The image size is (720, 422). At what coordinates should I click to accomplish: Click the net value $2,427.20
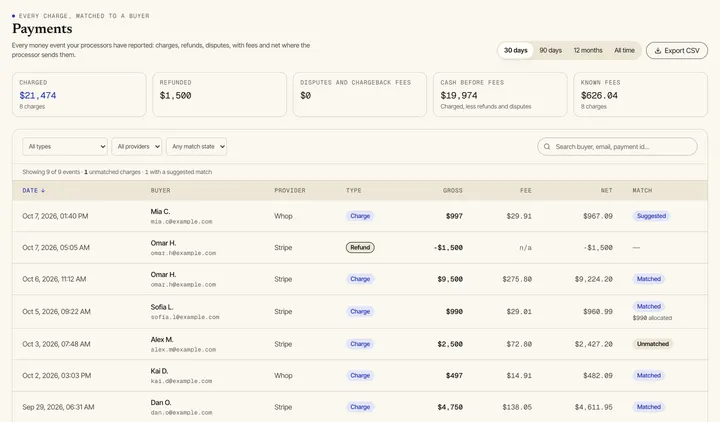pos(594,344)
